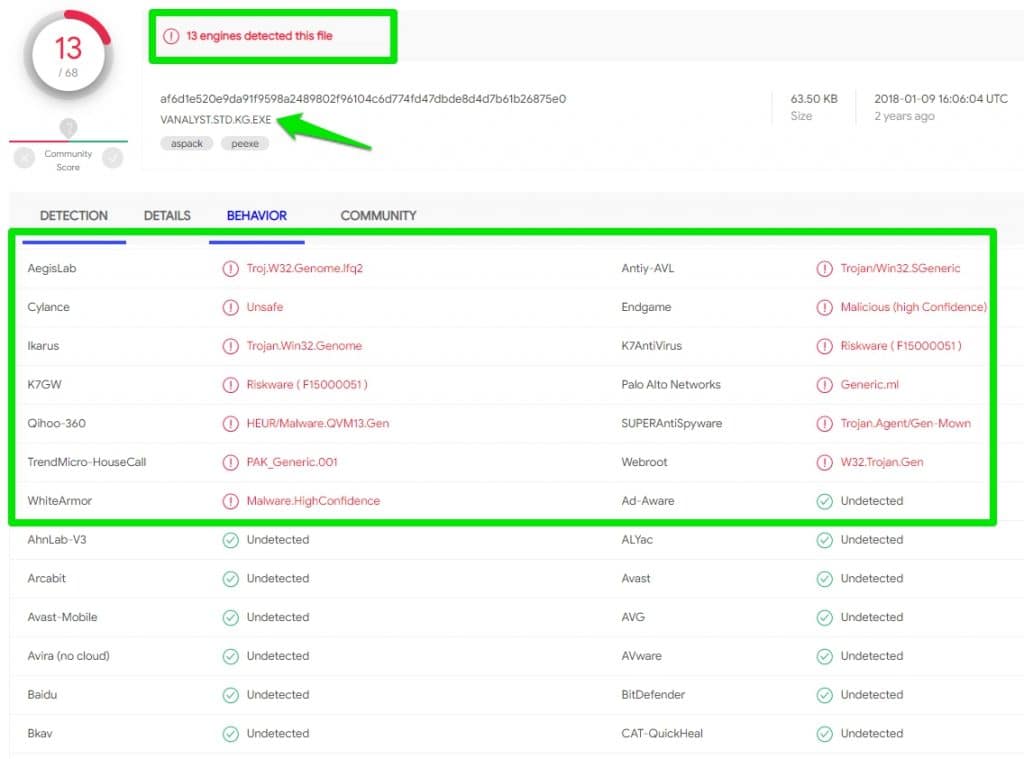
Task: Click the checkmark icon beside CAT-QuickHeal
Action: (x=825, y=733)
